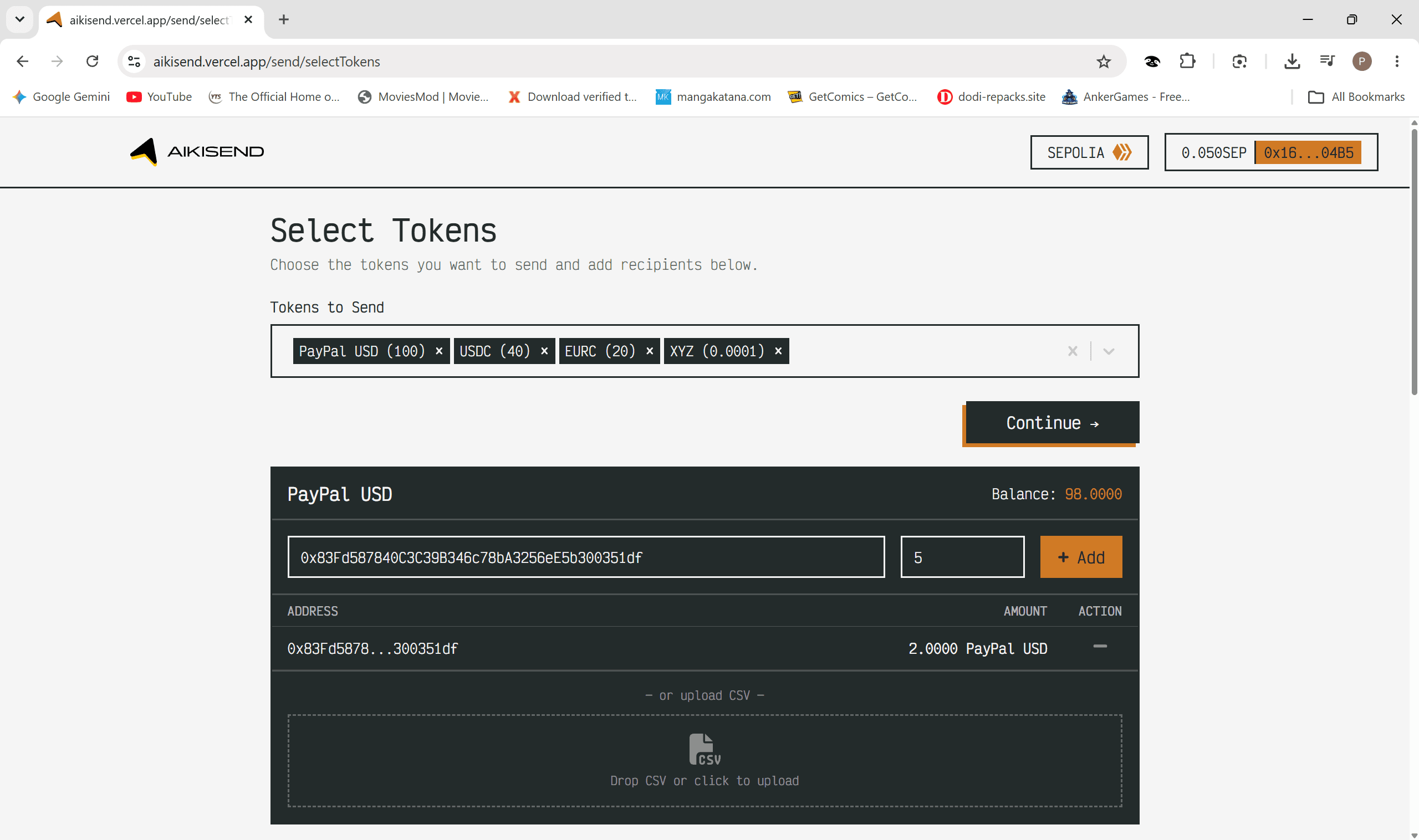Open the dodi-repacks.site bookmark
The image size is (1419, 840).
click(992, 97)
